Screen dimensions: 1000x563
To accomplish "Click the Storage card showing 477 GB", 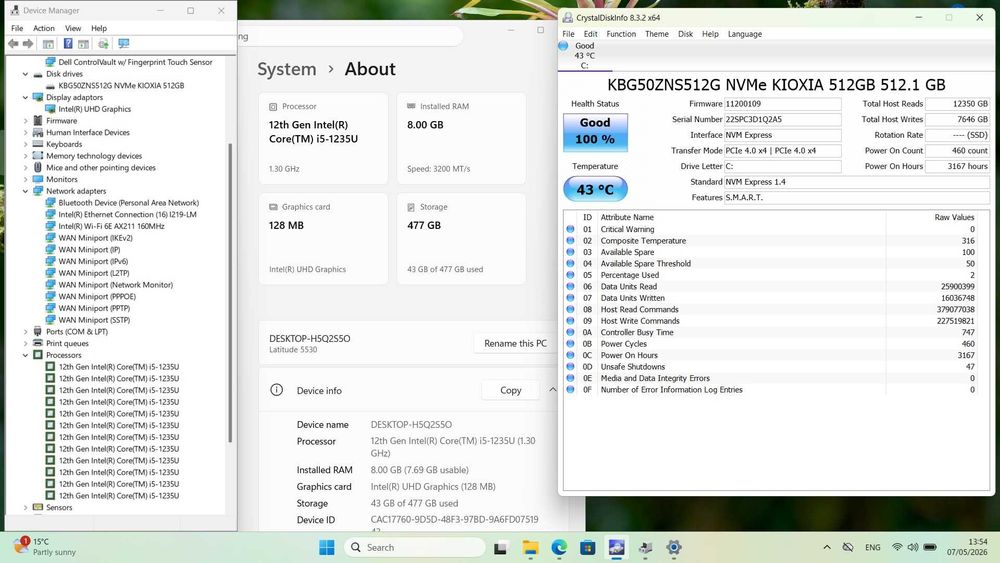I will click(x=461, y=238).
